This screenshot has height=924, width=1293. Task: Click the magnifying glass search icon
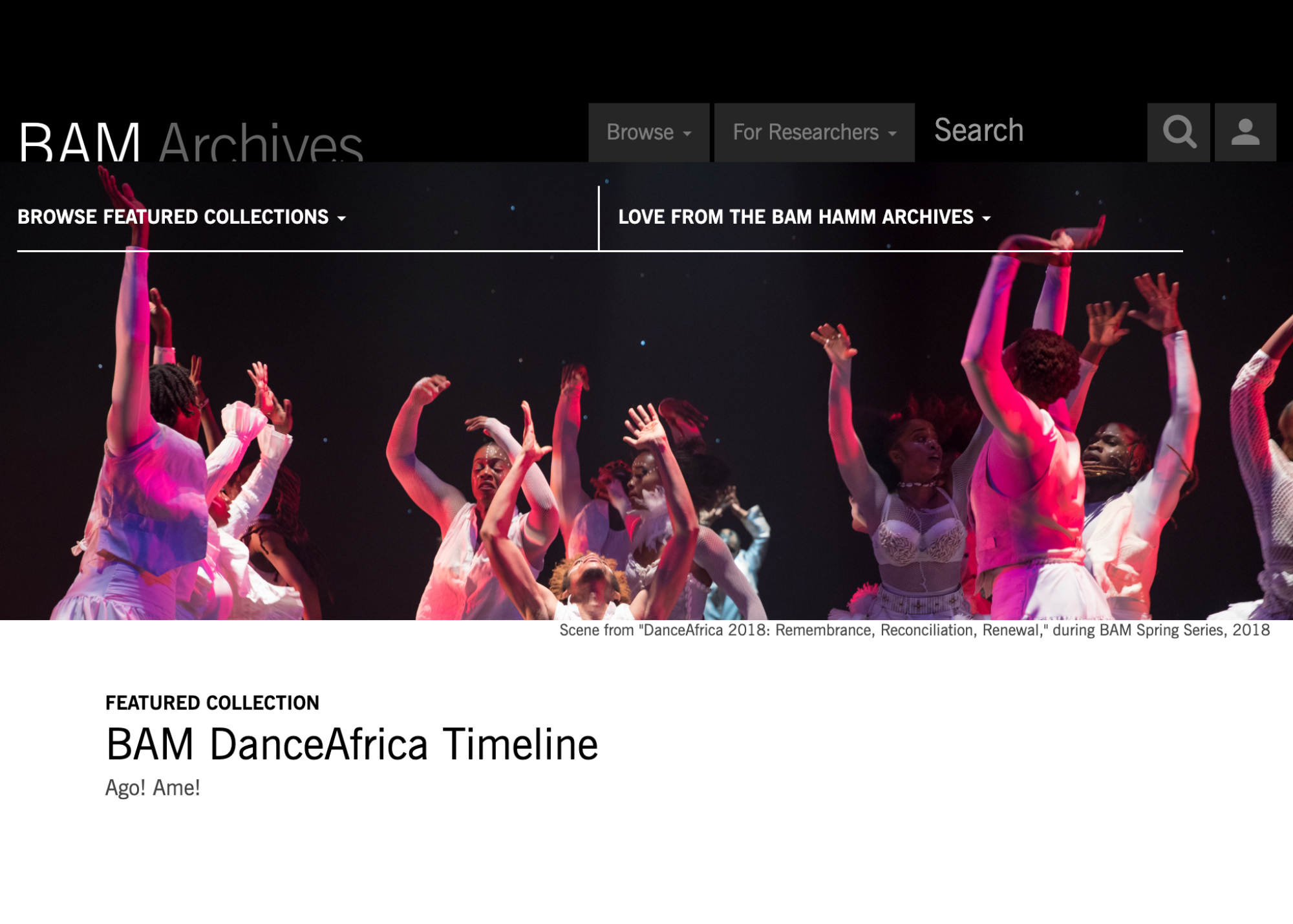click(x=1178, y=132)
